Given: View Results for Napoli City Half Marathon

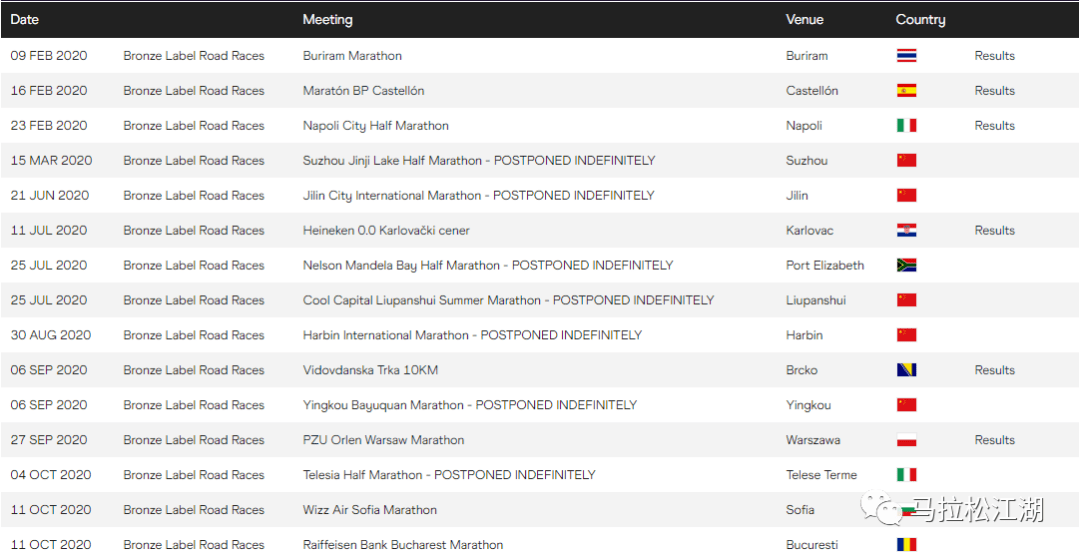Looking at the screenshot, I should (x=995, y=126).
